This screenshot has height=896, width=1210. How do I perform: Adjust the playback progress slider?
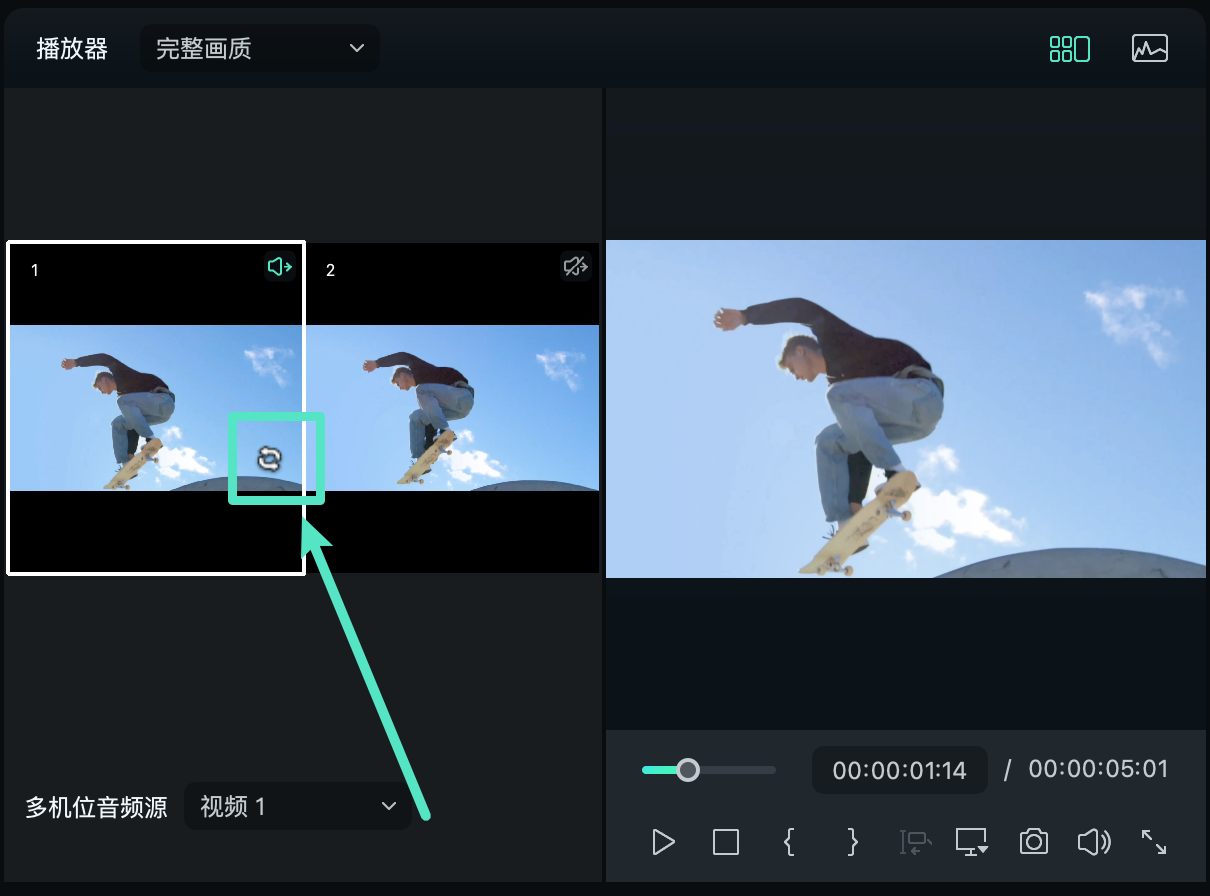tap(688, 770)
